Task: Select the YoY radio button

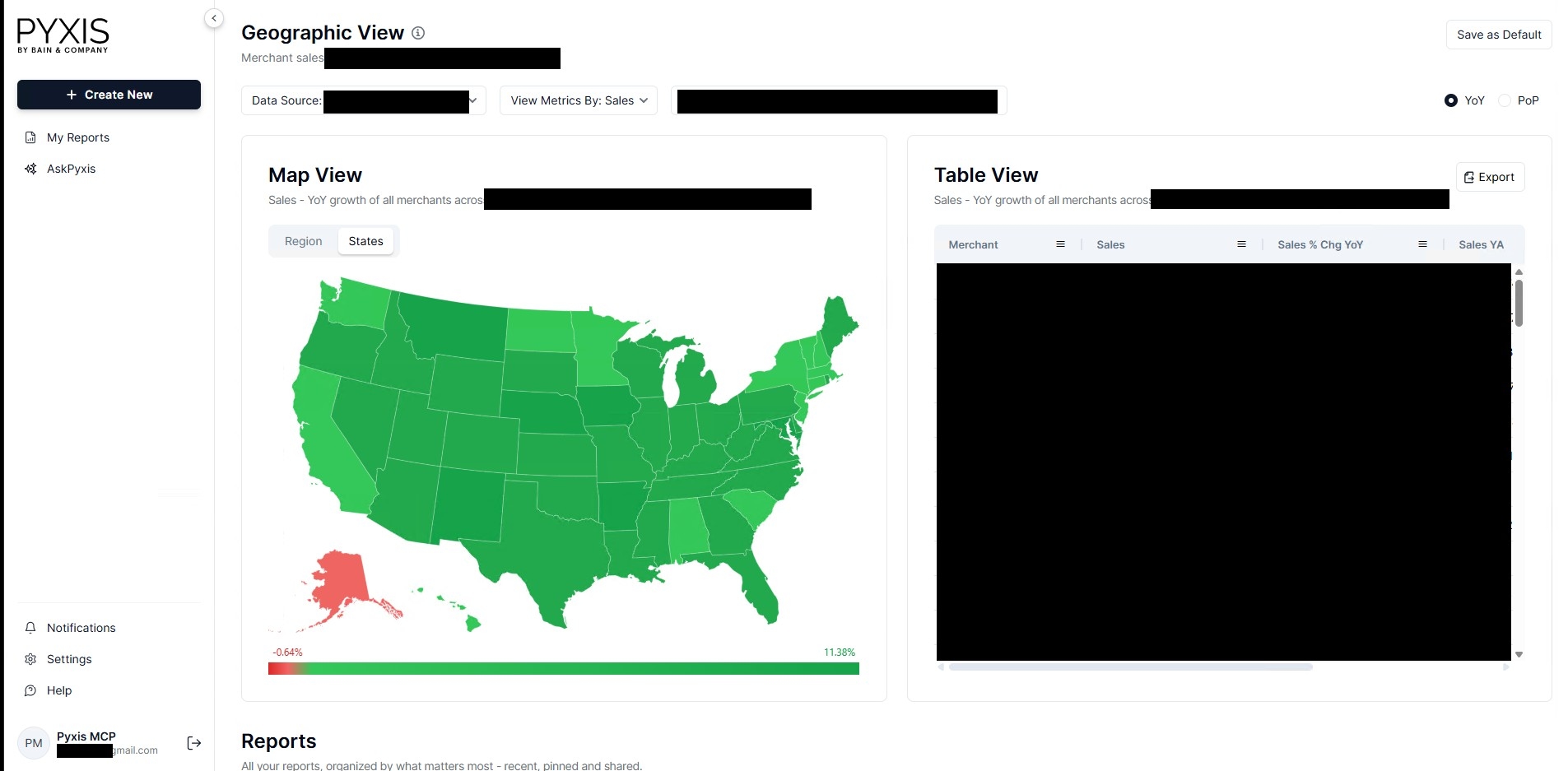Action: click(x=1451, y=100)
